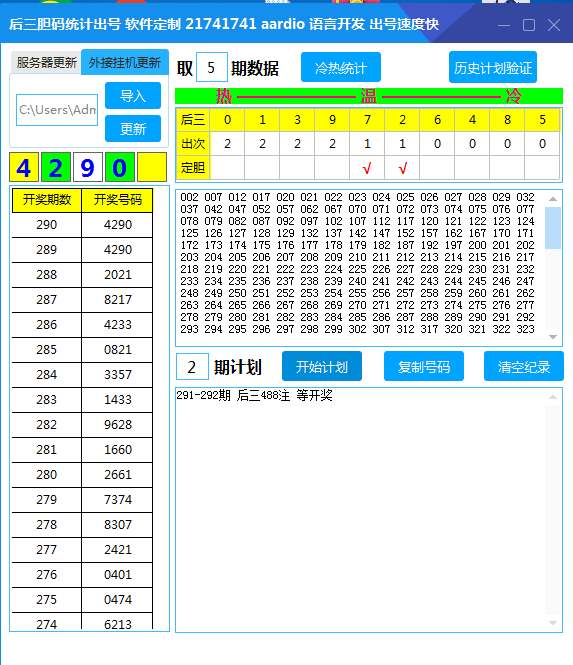
Task: Click the 历史计划验证 button
Action: pyautogui.click(x=493, y=67)
